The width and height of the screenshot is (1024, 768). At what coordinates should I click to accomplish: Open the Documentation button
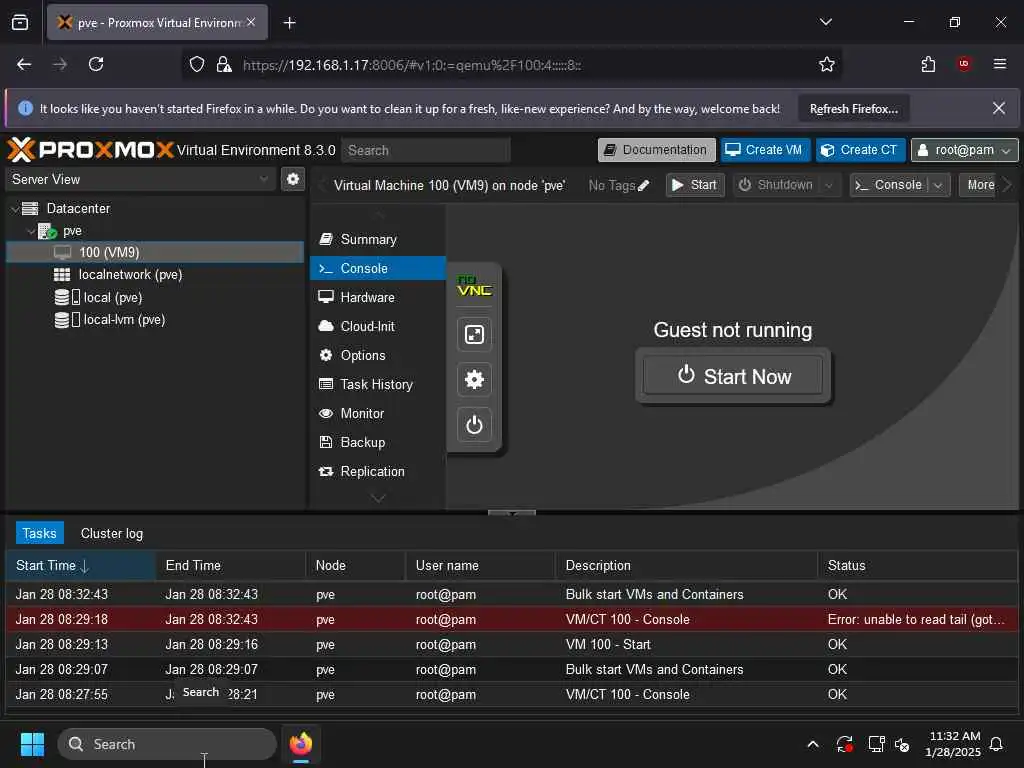[x=656, y=150]
